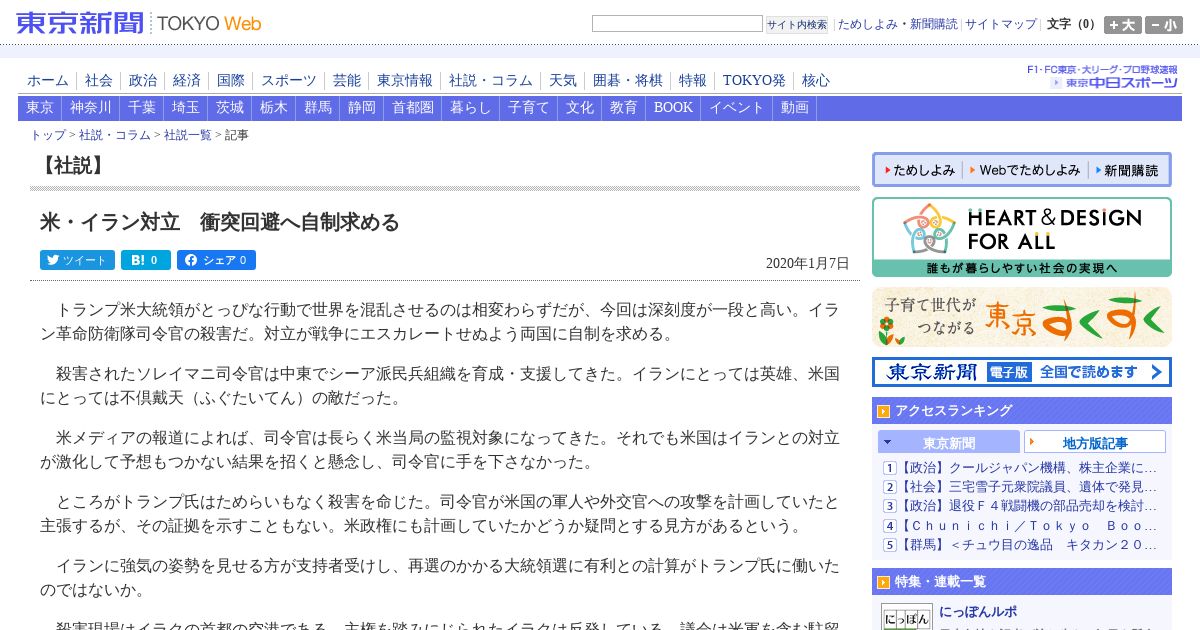This screenshot has height=630, width=1200.
Task: Open the 経済 menu item
Action: pyautogui.click(x=187, y=81)
